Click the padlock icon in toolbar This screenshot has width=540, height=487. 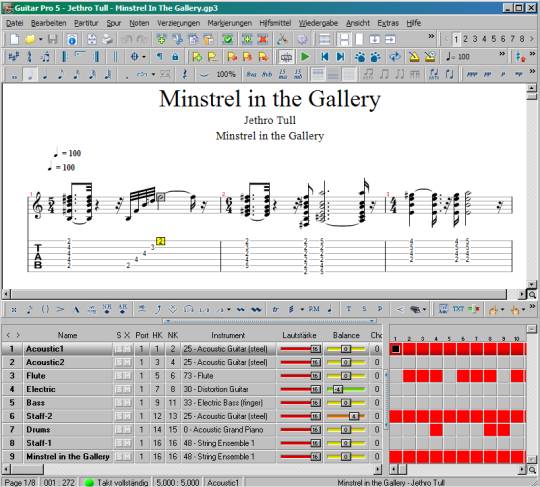pyautogui.click(x=175, y=57)
